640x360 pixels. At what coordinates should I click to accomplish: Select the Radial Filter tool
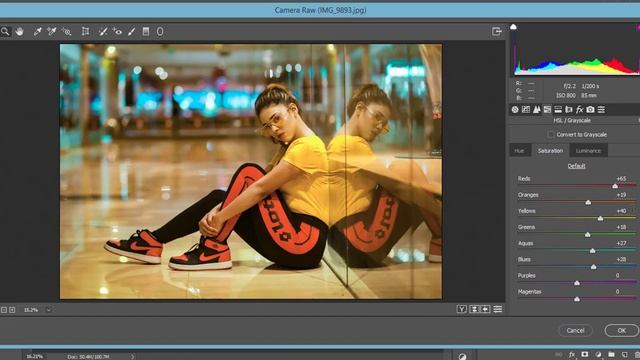pos(160,31)
